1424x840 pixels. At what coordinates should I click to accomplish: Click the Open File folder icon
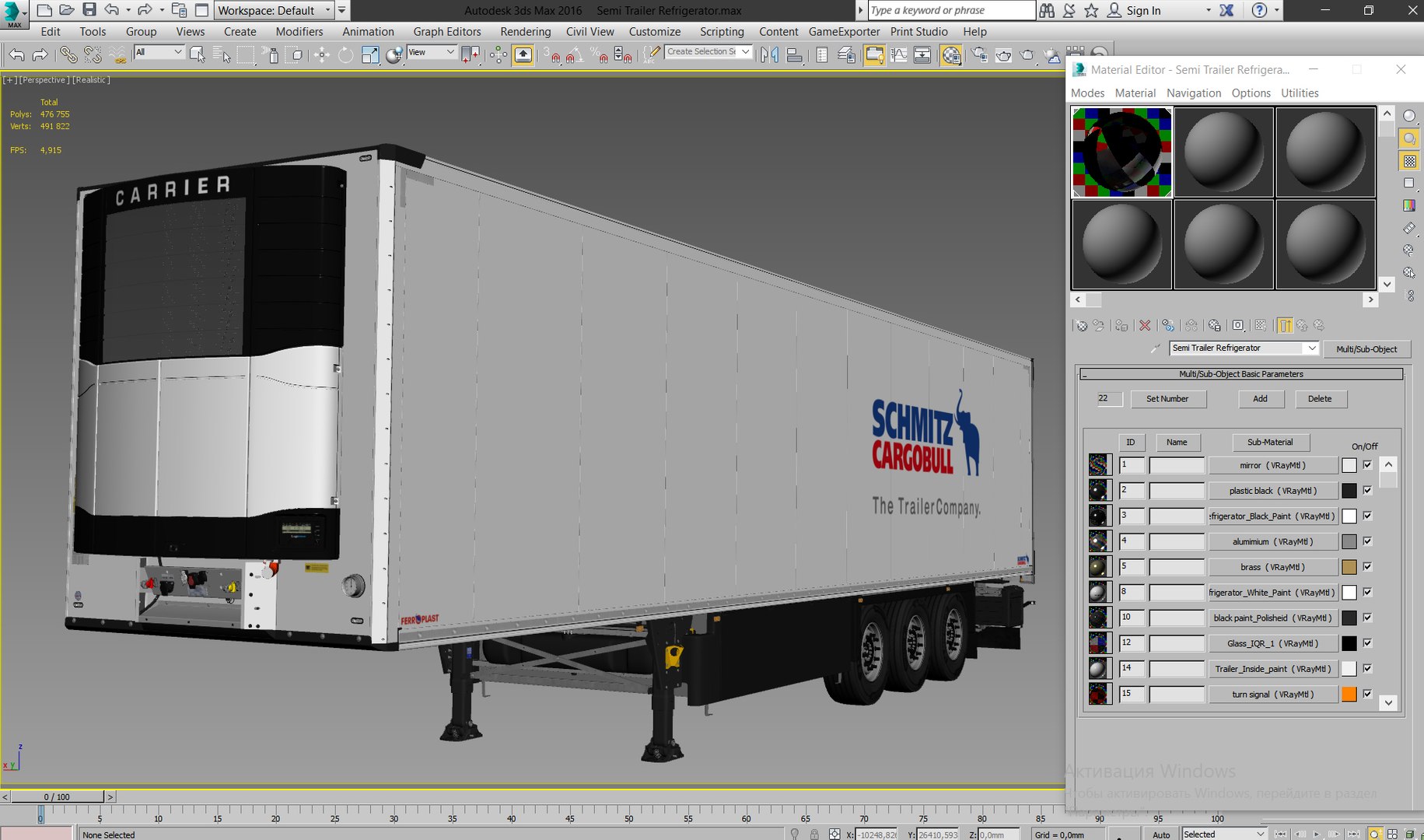click(x=66, y=10)
